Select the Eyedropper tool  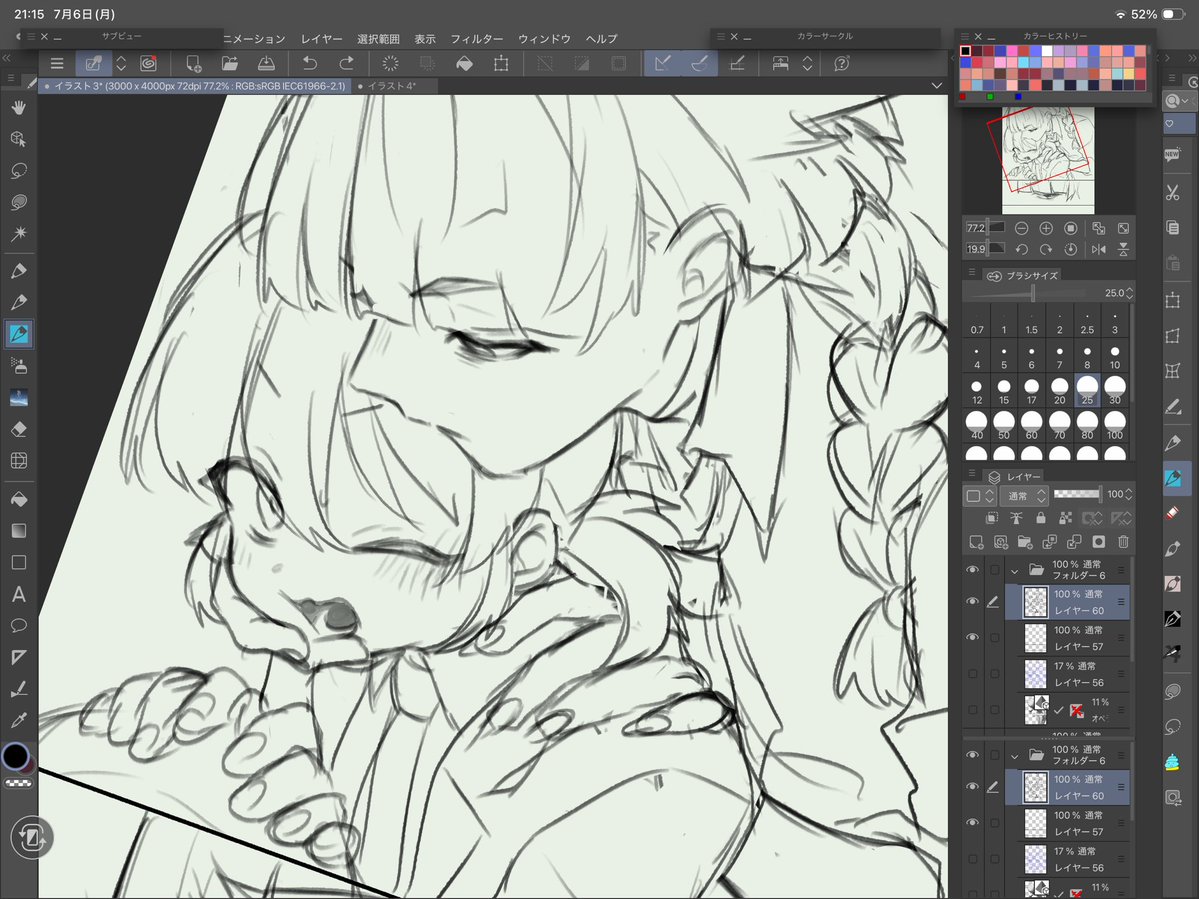point(18,720)
